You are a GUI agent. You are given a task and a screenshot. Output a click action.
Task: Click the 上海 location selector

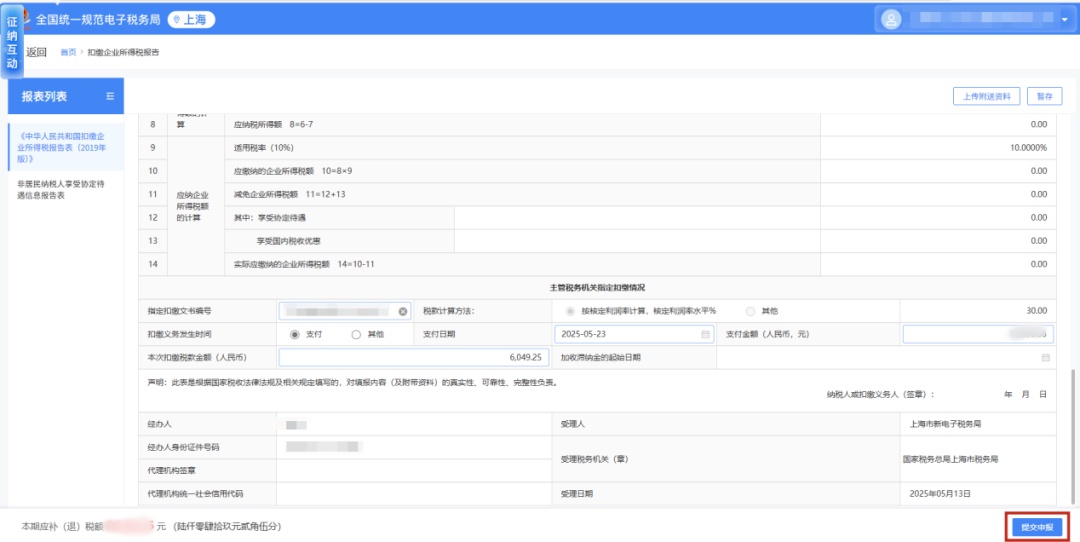191,20
